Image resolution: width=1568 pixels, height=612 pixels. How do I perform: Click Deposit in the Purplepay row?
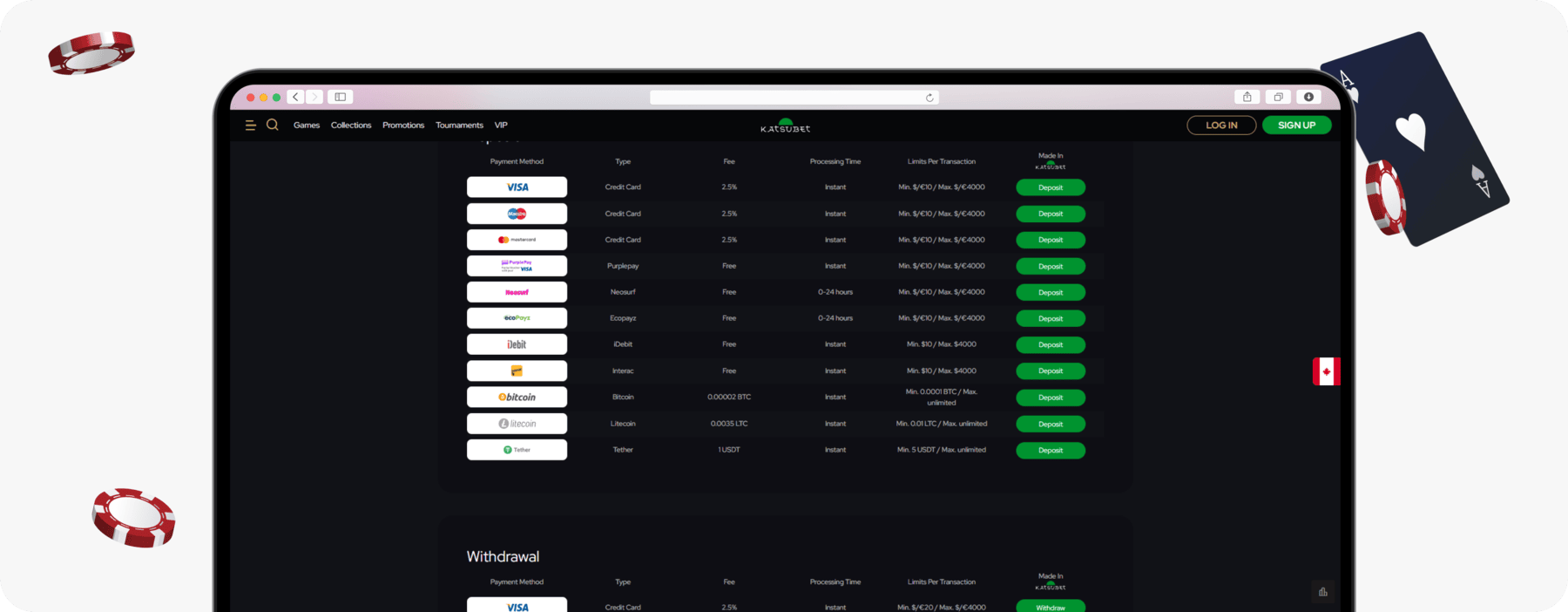[x=1051, y=266]
